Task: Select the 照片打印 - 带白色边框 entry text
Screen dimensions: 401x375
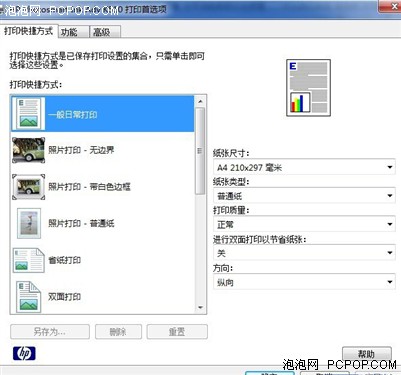Action: point(89,187)
